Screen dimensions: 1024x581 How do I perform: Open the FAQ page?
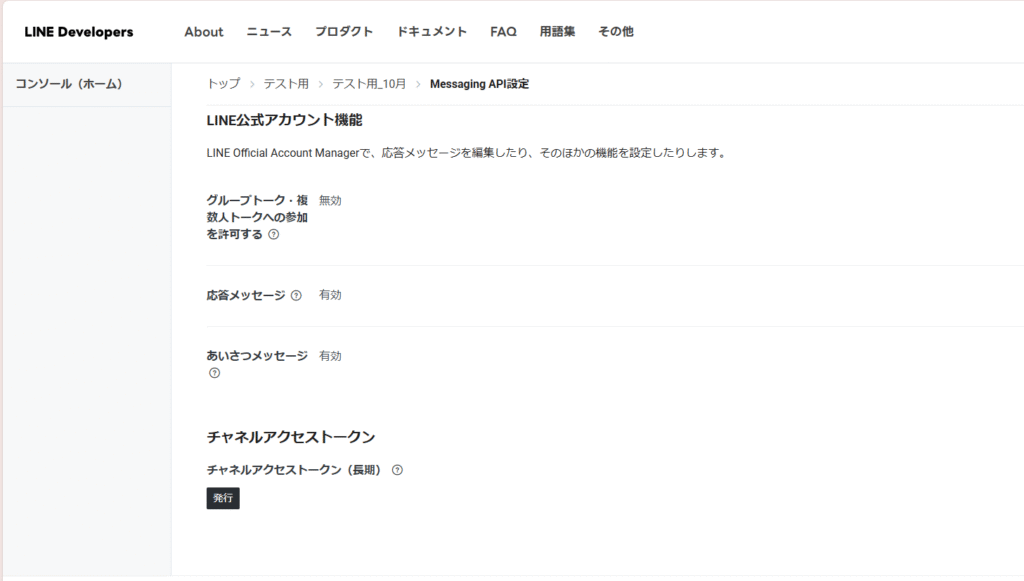(x=503, y=32)
